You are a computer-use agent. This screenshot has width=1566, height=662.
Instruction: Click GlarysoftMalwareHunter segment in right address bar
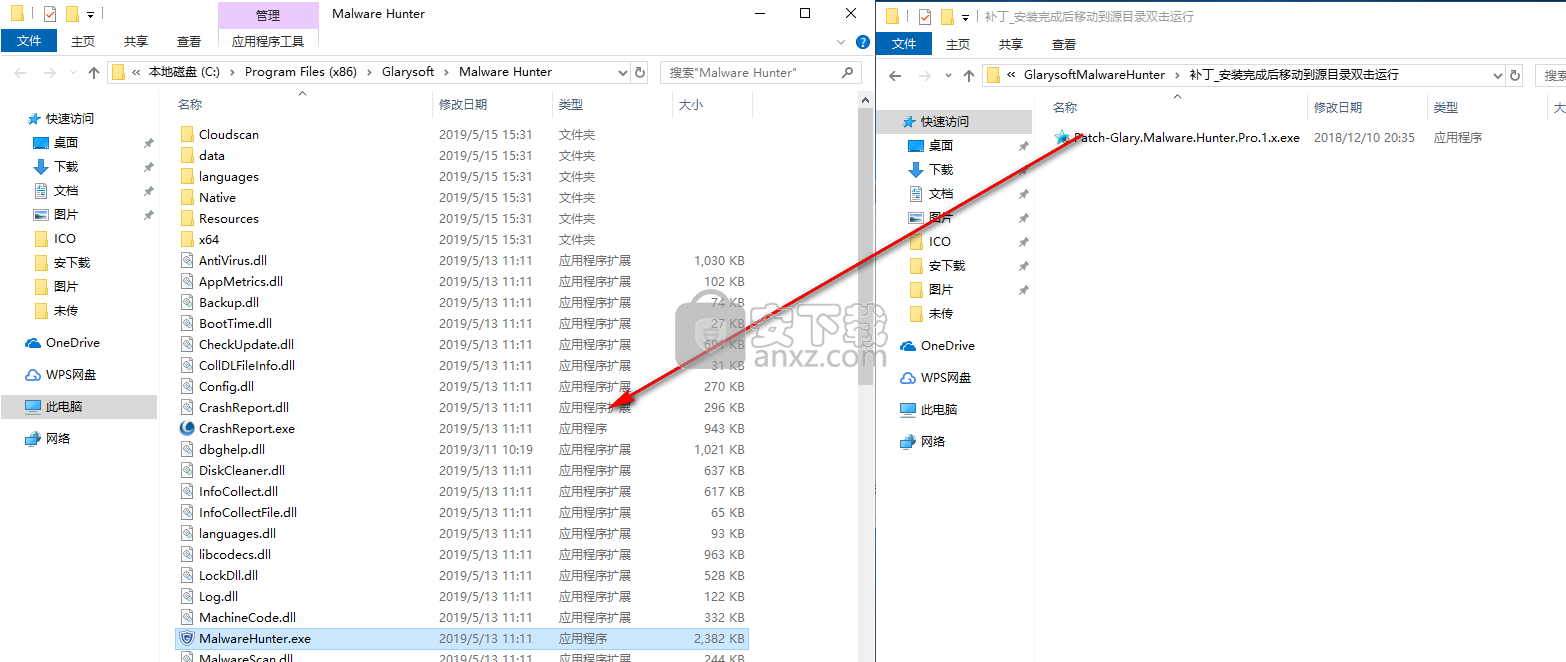(x=1094, y=75)
